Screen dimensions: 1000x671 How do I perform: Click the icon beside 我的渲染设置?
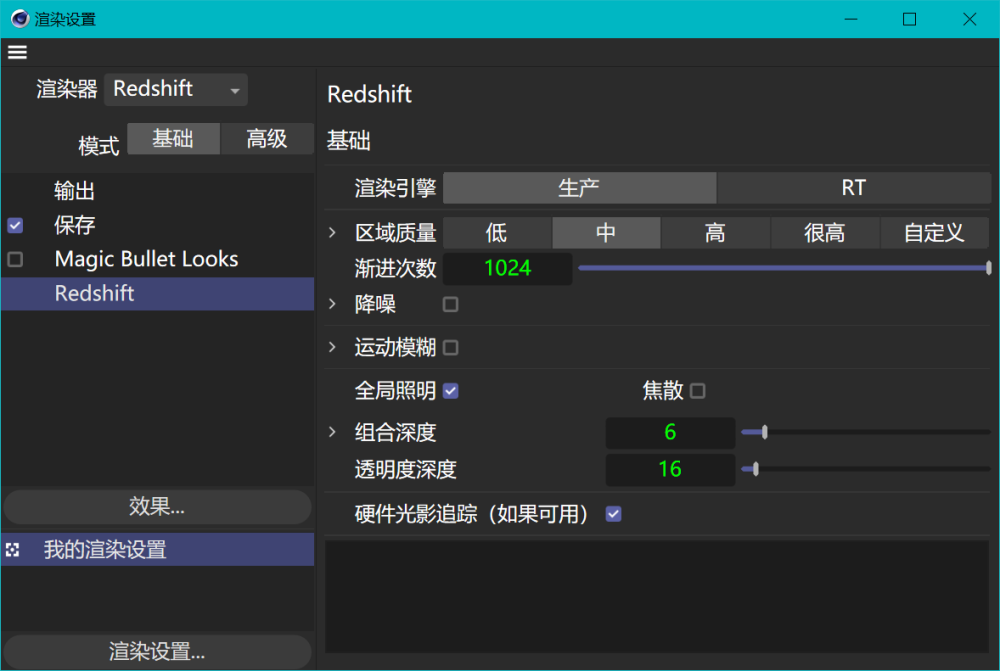pos(13,550)
